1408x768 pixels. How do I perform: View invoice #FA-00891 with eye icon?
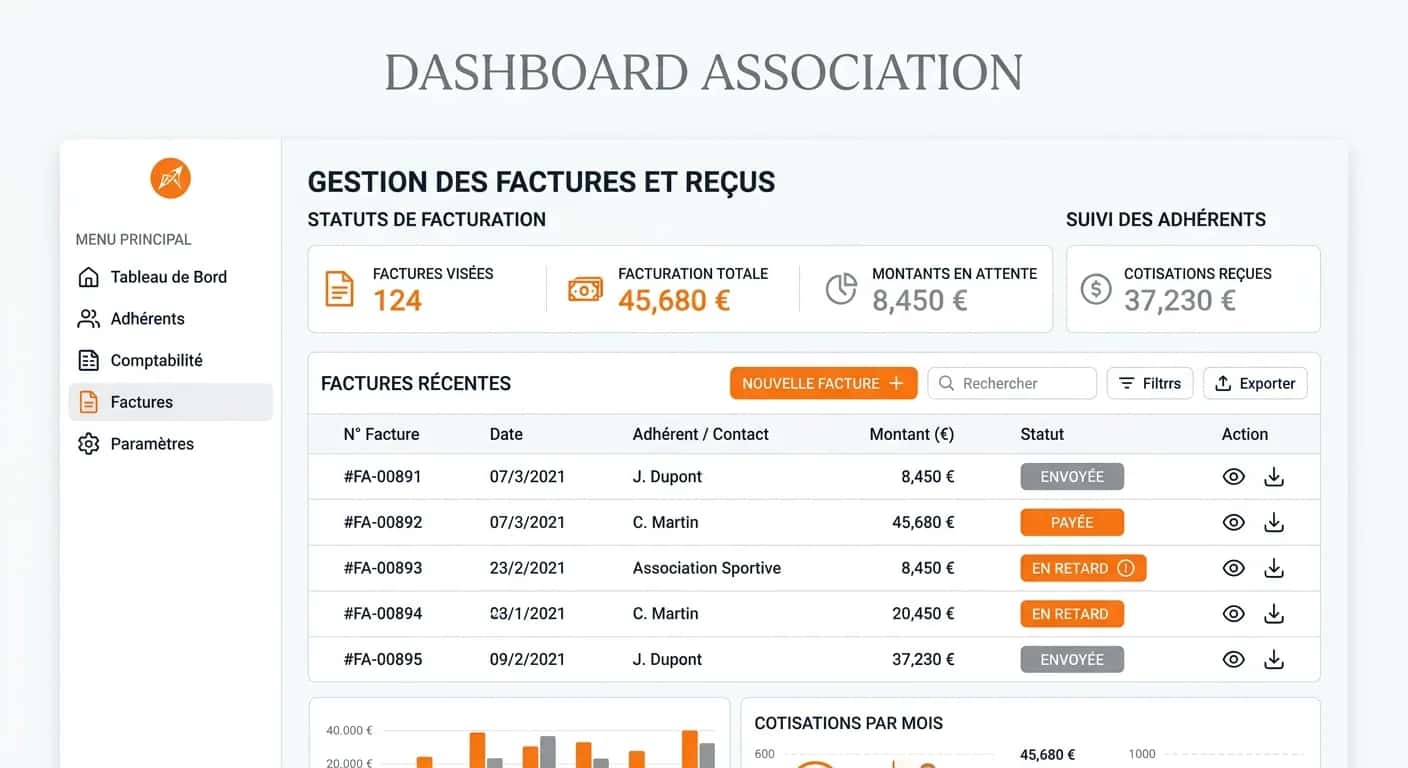pos(1234,477)
